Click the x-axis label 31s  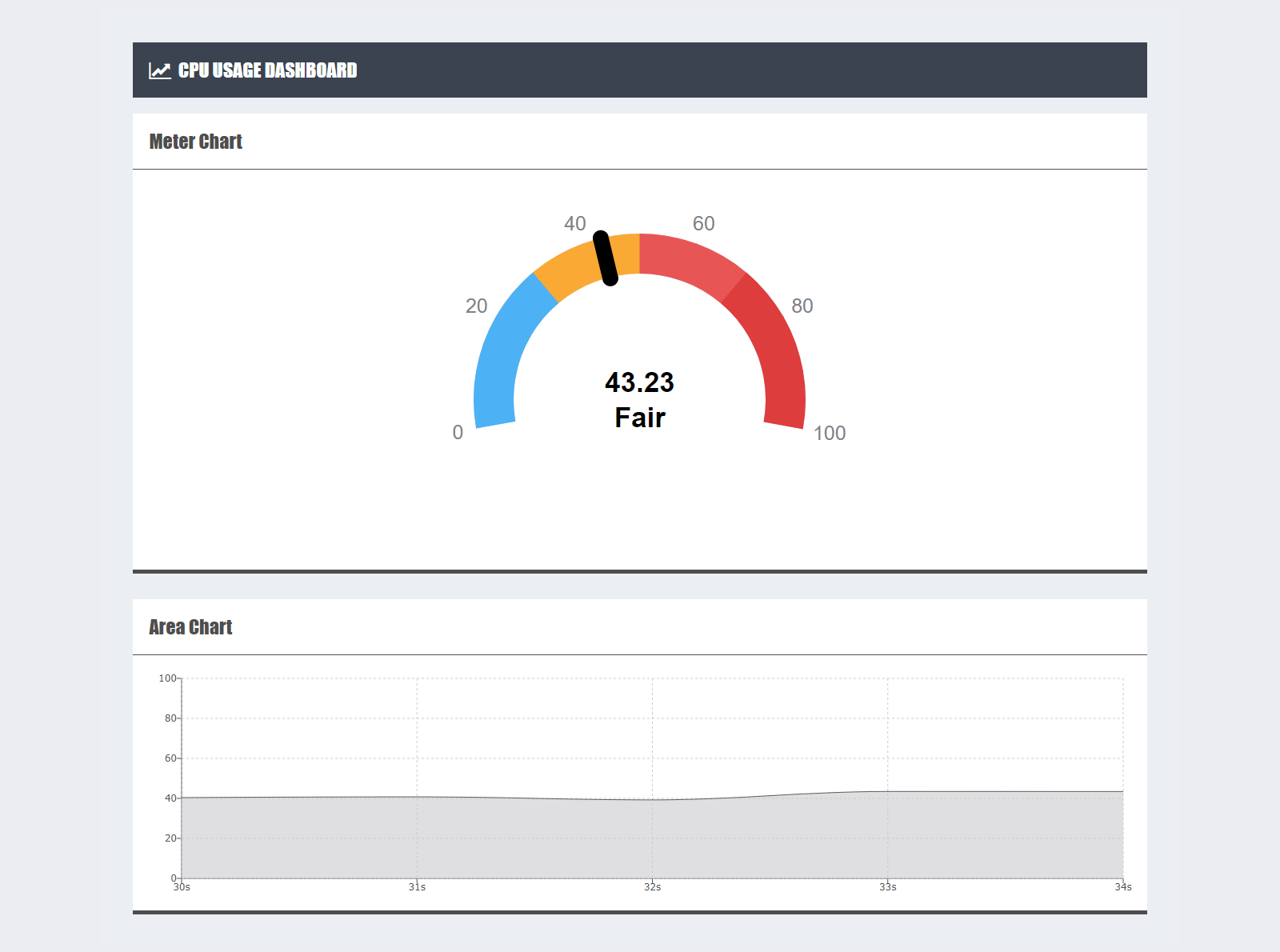417,887
